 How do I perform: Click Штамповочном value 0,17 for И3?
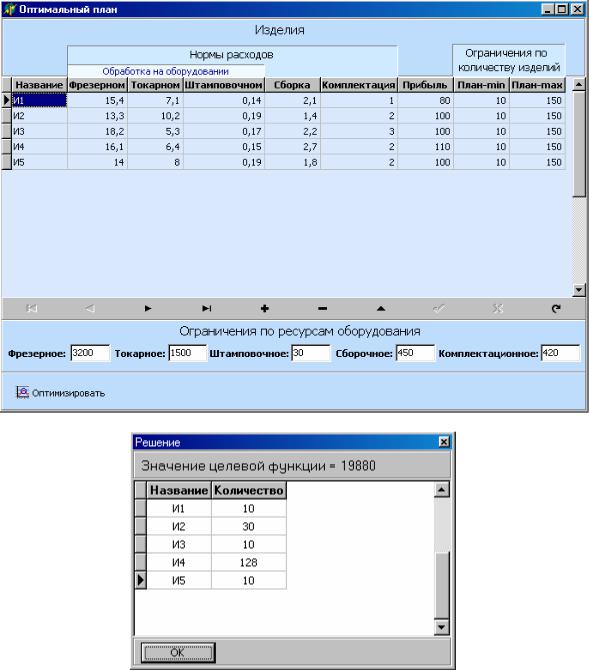pos(224,131)
